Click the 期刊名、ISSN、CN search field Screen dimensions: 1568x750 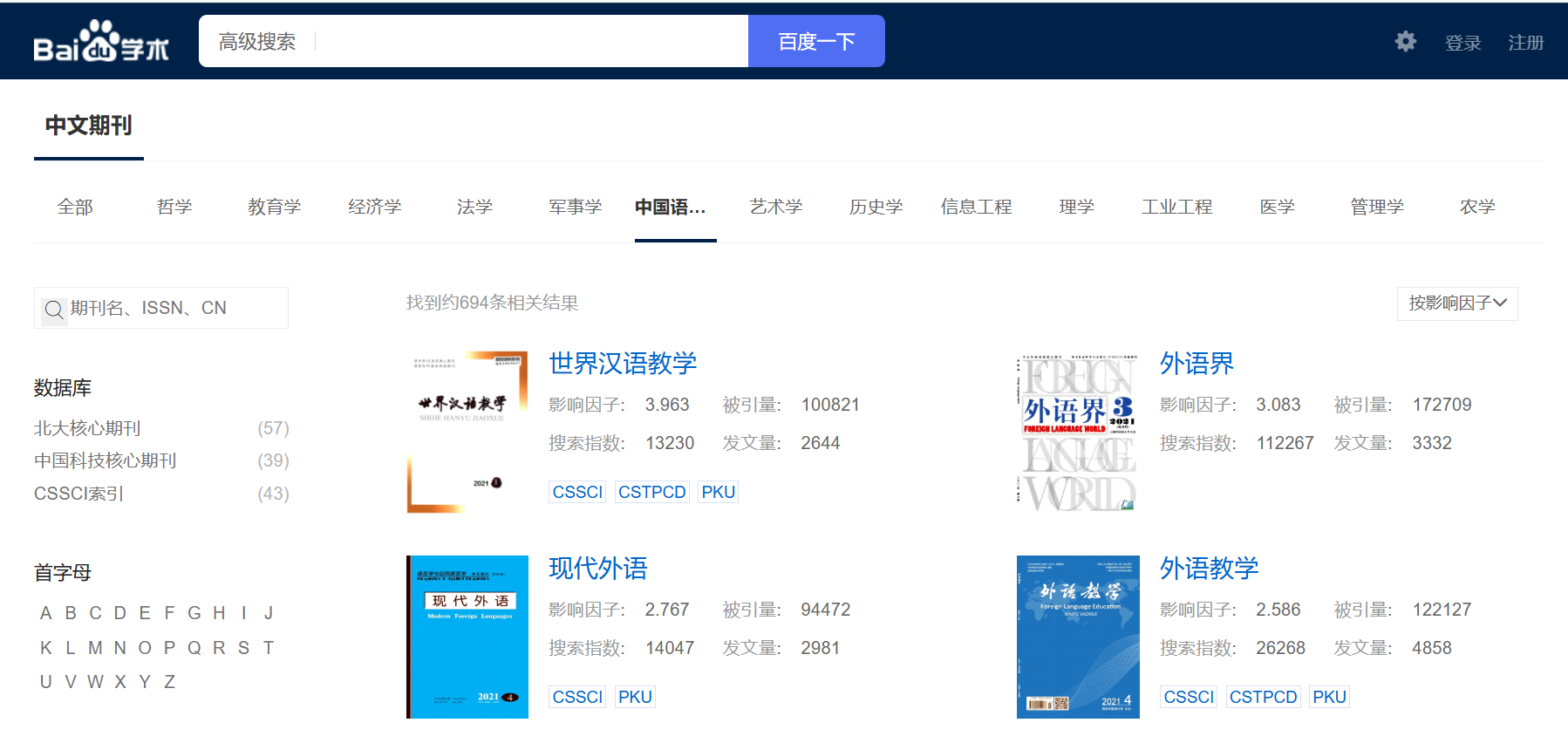[174, 308]
